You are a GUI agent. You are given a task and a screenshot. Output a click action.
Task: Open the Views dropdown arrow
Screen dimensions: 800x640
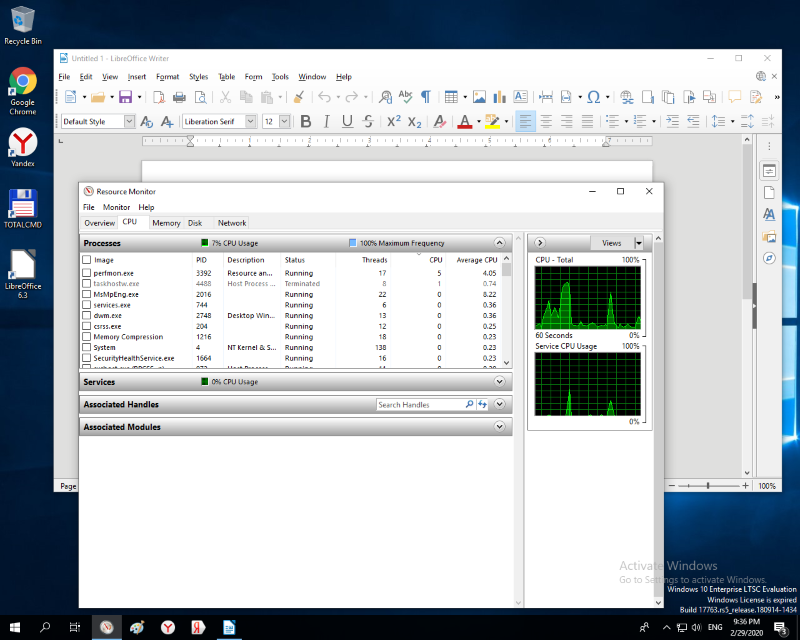click(x=638, y=243)
